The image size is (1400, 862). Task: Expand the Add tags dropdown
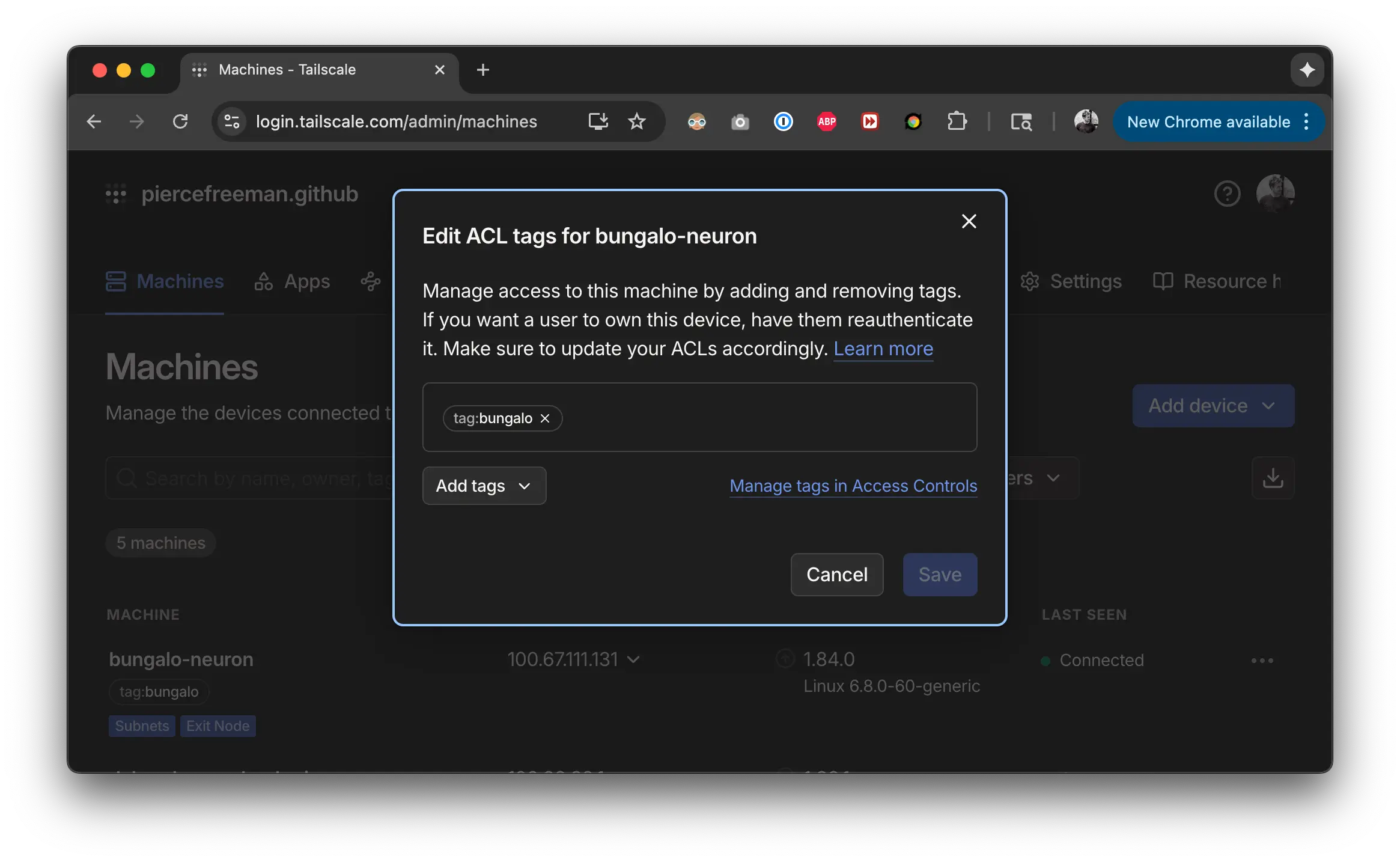click(x=484, y=486)
